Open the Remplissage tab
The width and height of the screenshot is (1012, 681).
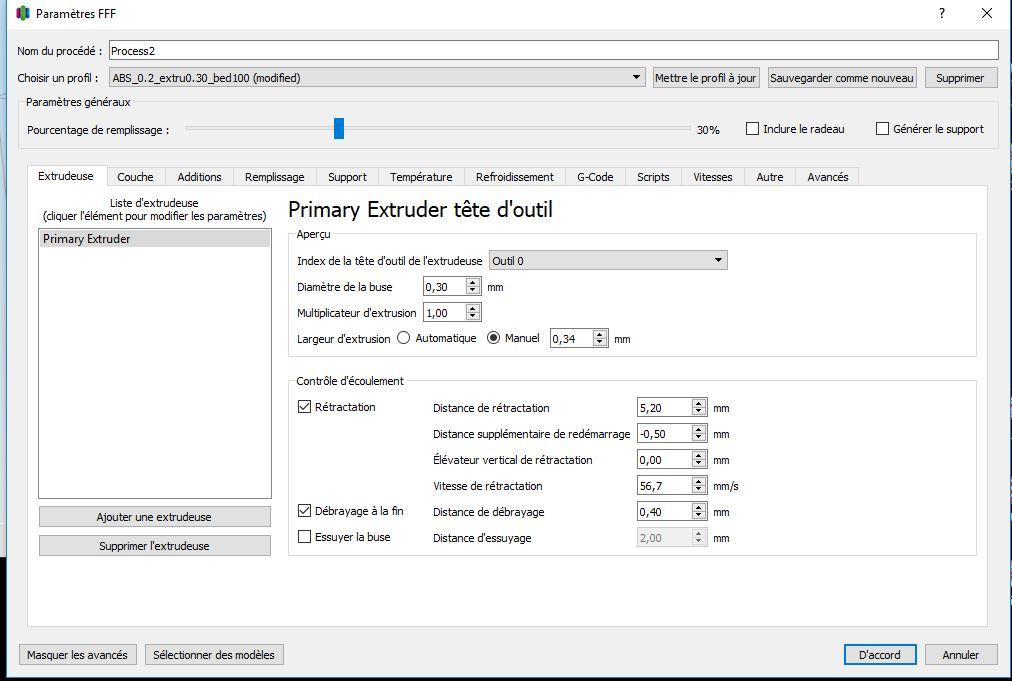(x=274, y=177)
